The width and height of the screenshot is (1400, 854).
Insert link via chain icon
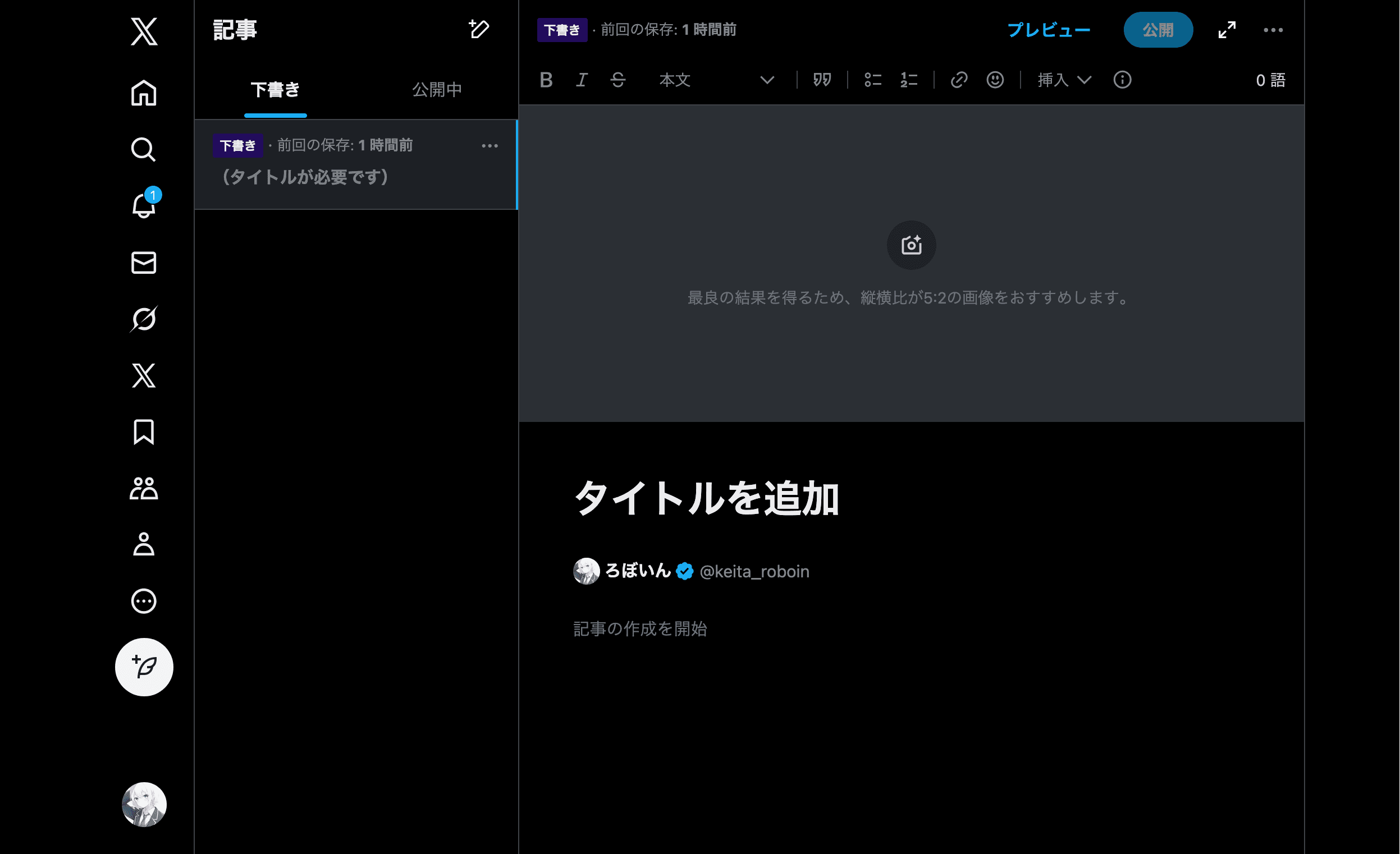tap(959, 80)
